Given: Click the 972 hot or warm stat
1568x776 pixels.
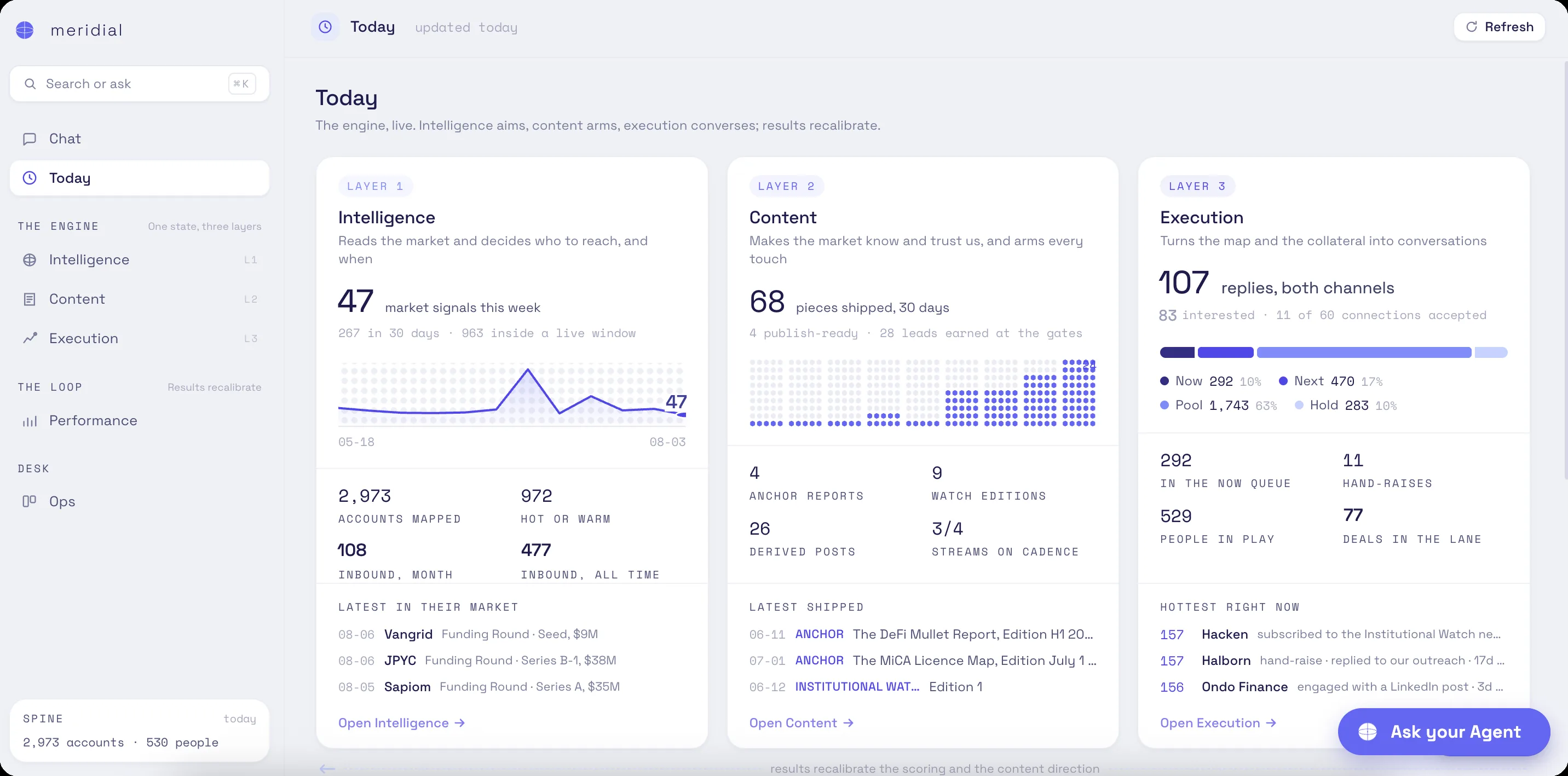Looking at the screenshot, I should [x=566, y=506].
